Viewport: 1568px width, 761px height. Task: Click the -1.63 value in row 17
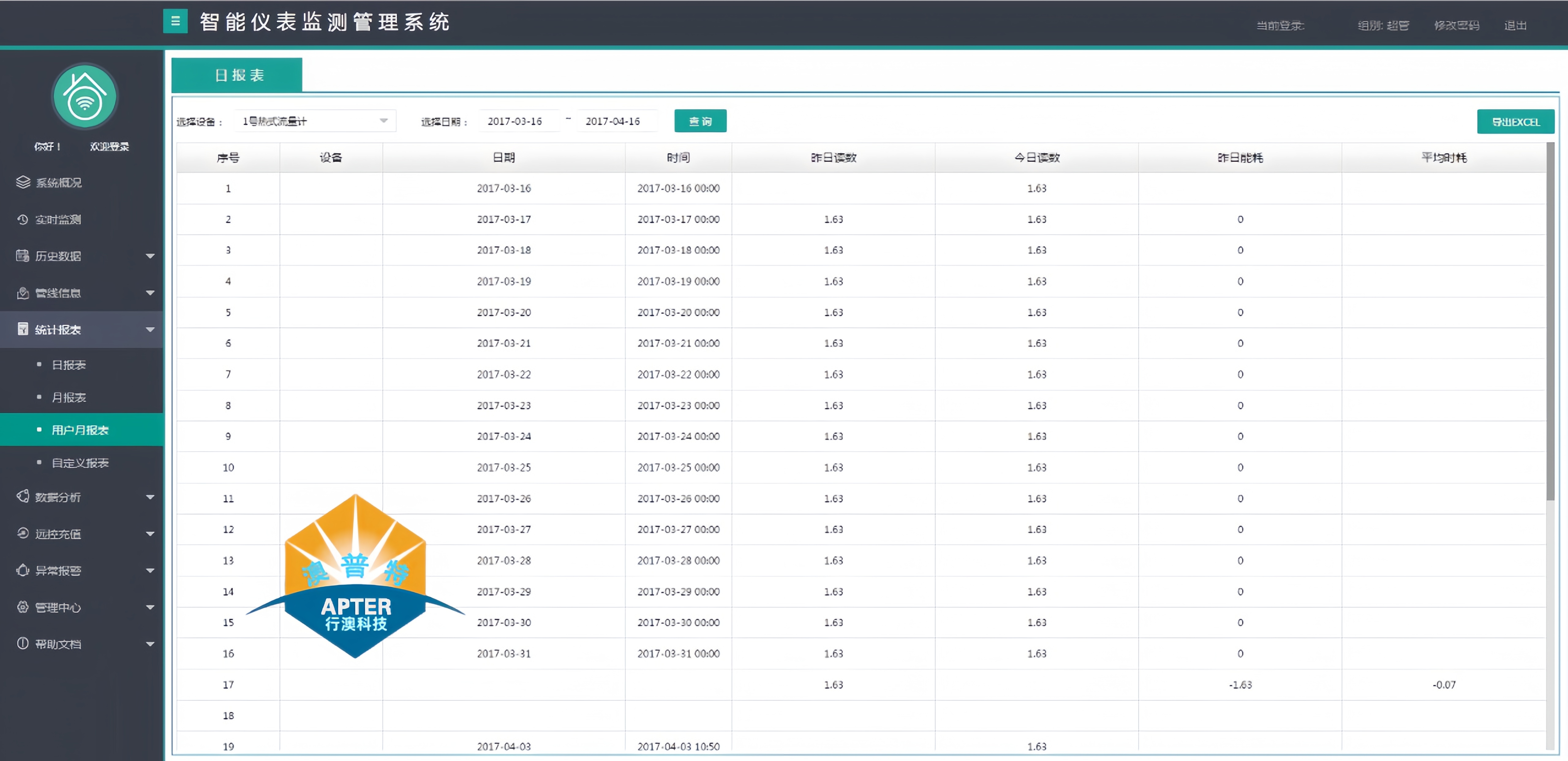point(1240,684)
